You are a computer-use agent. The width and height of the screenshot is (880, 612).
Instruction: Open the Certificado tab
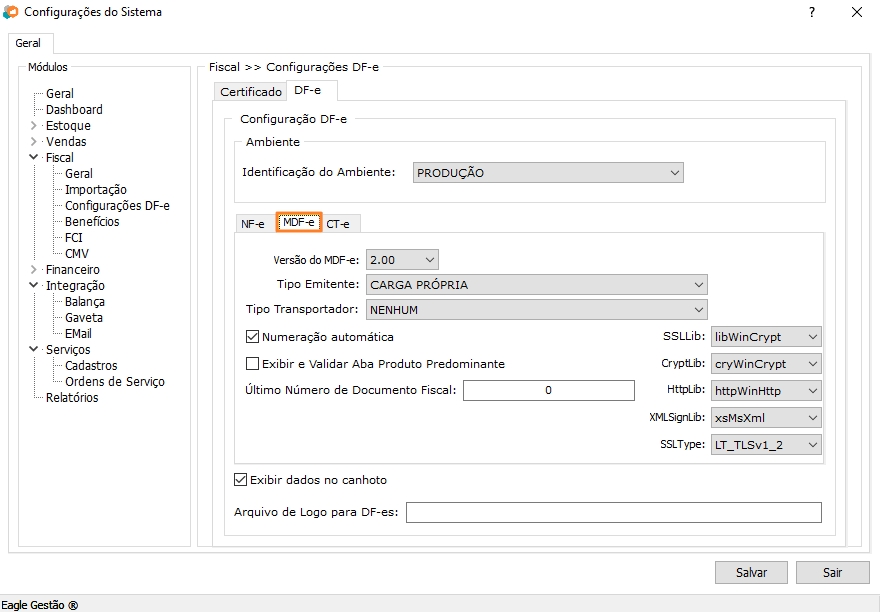(x=251, y=92)
